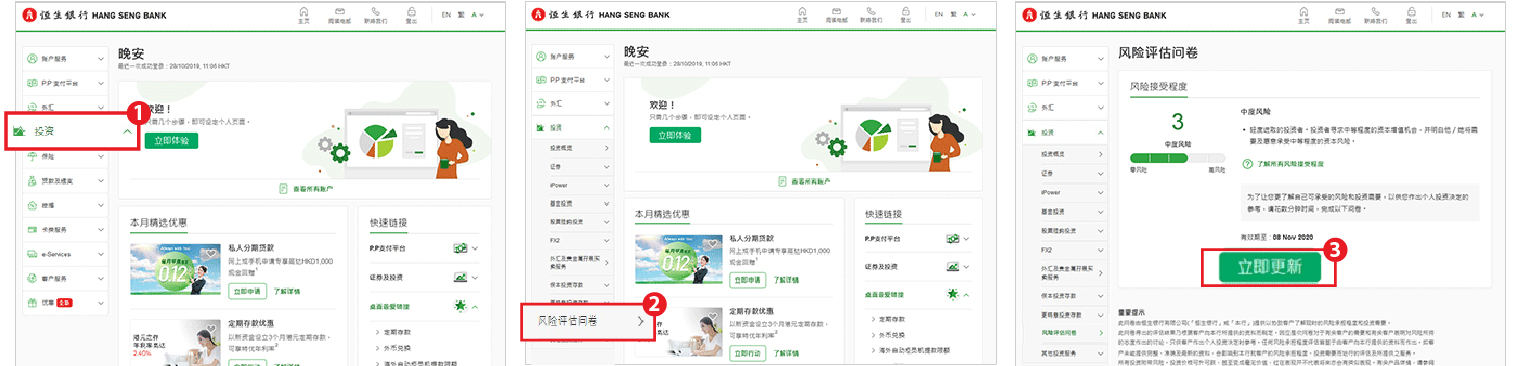Viewport: 1521px width, 366px height.
Task: Click 证券及投资 quick link icon in first screenshot
Action: point(460,277)
